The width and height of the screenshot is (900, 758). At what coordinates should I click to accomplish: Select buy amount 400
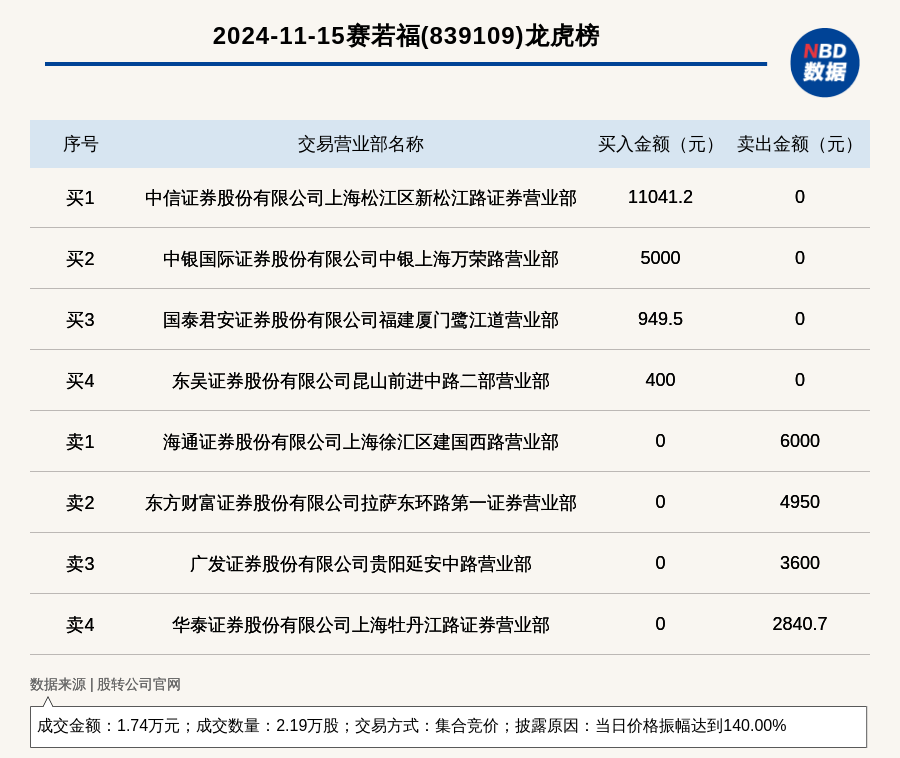click(x=660, y=380)
